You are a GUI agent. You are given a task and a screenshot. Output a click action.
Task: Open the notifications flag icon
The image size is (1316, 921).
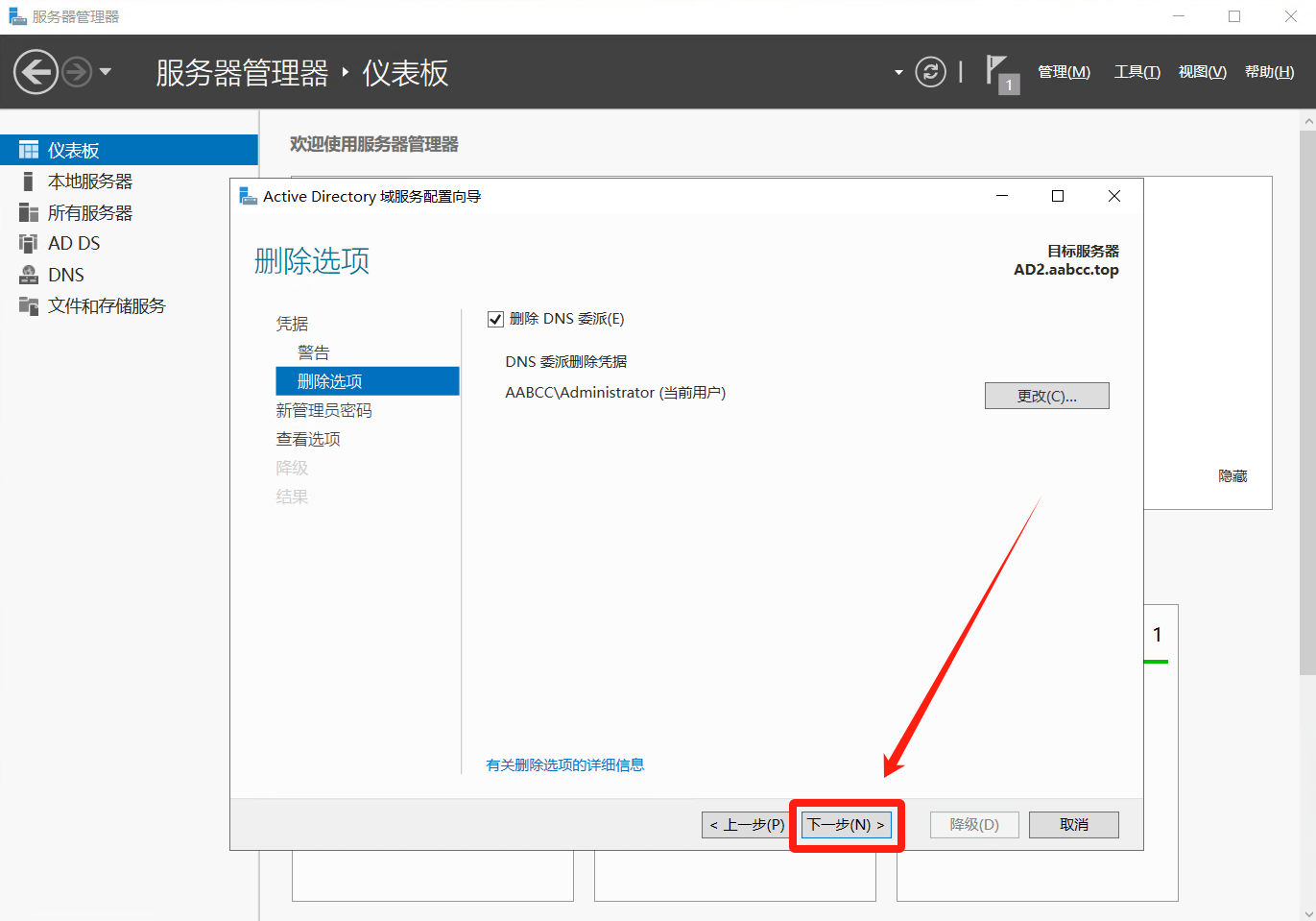[998, 72]
